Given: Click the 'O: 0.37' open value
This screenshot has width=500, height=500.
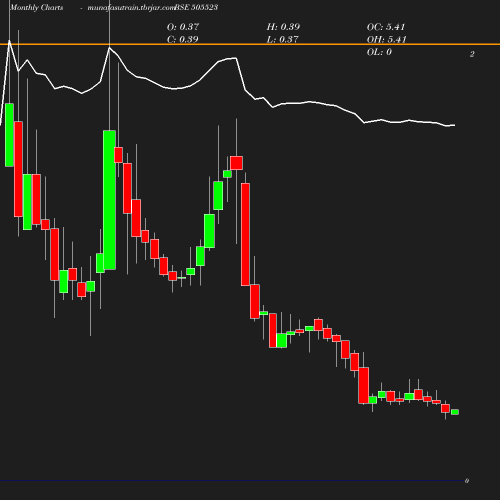Looking at the screenshot, I should tap(183, 27).
